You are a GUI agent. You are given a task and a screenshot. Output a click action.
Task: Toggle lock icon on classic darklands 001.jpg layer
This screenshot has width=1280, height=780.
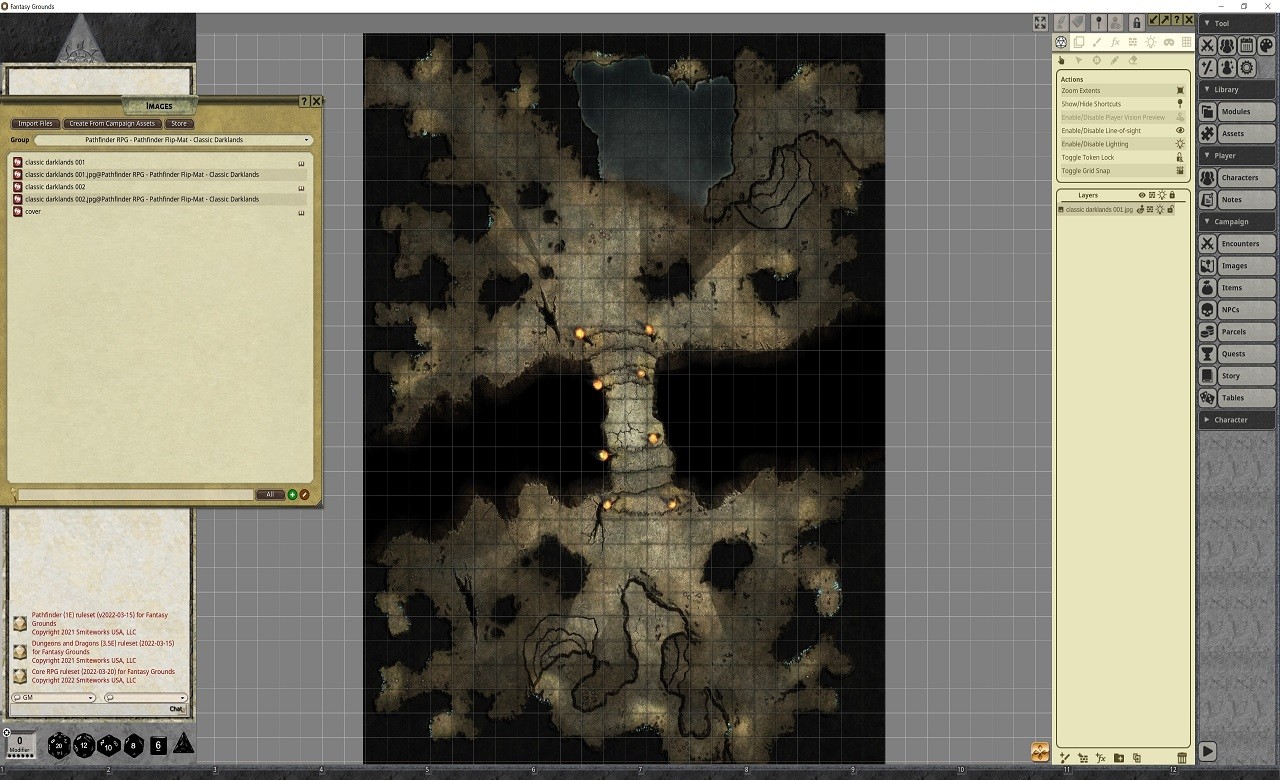pos(1171,209)
